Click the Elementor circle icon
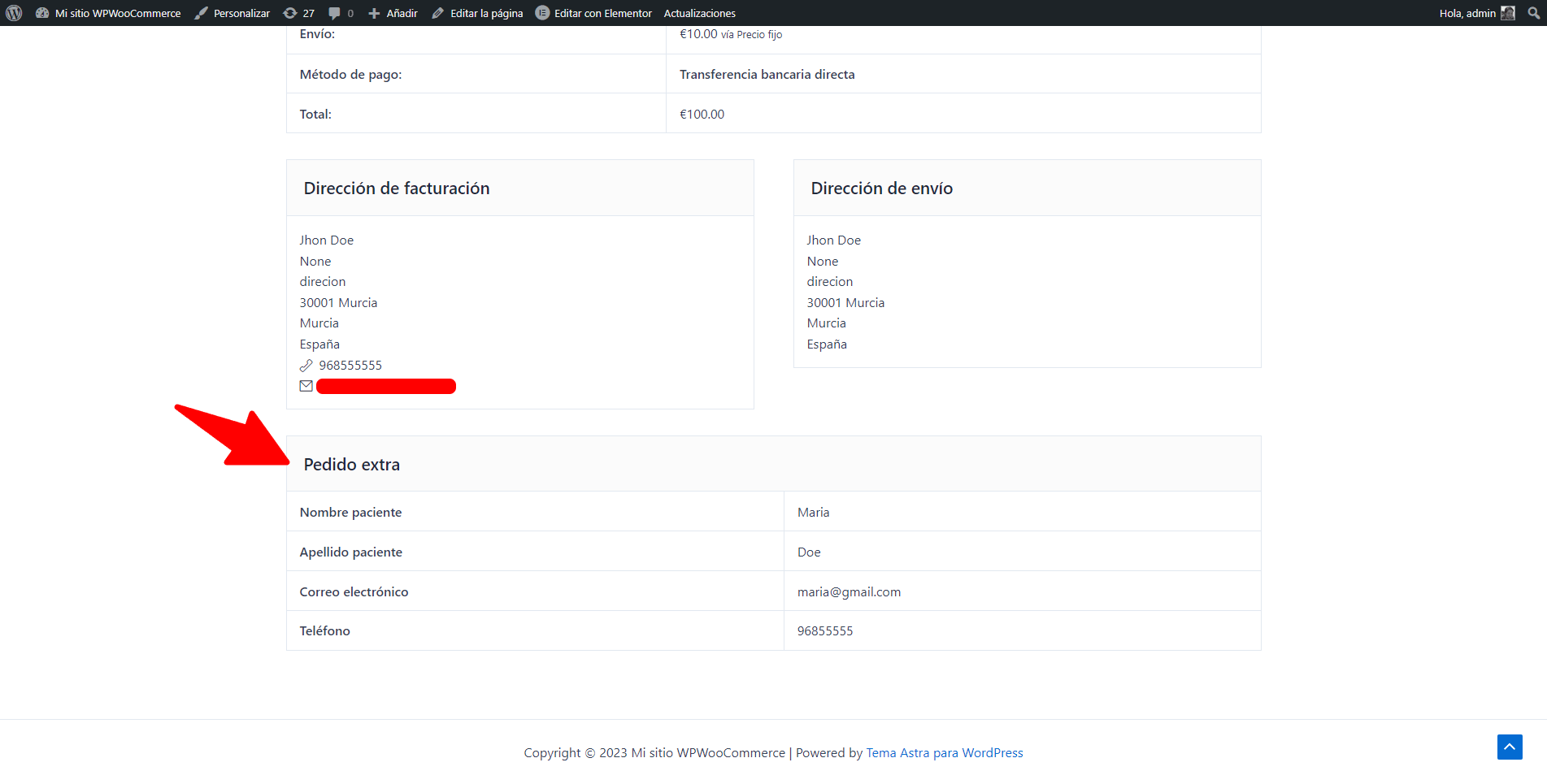 (x=542, y=13)
